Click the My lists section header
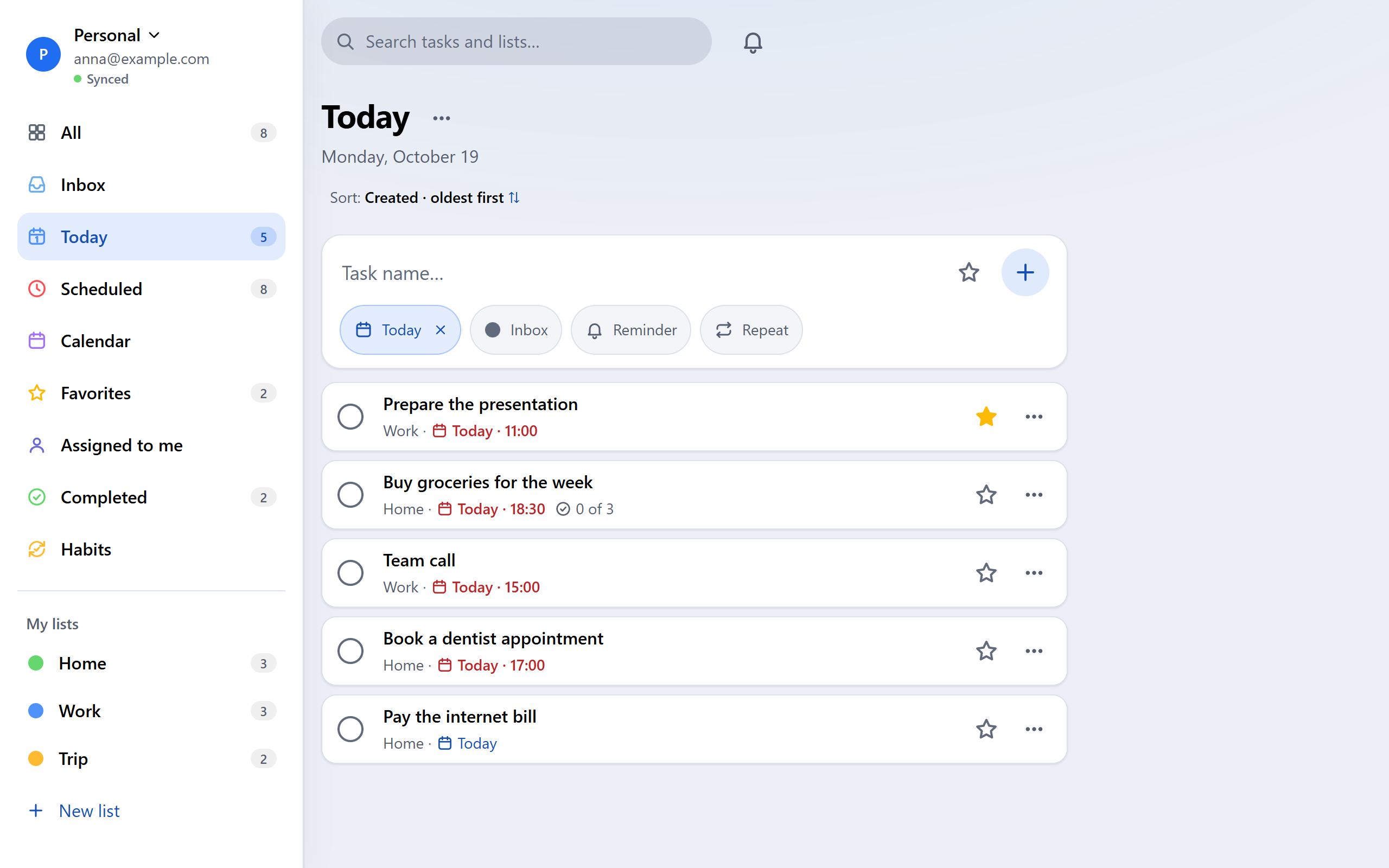The width and height of the screenshot is (1389, 868). coord(52,624)
